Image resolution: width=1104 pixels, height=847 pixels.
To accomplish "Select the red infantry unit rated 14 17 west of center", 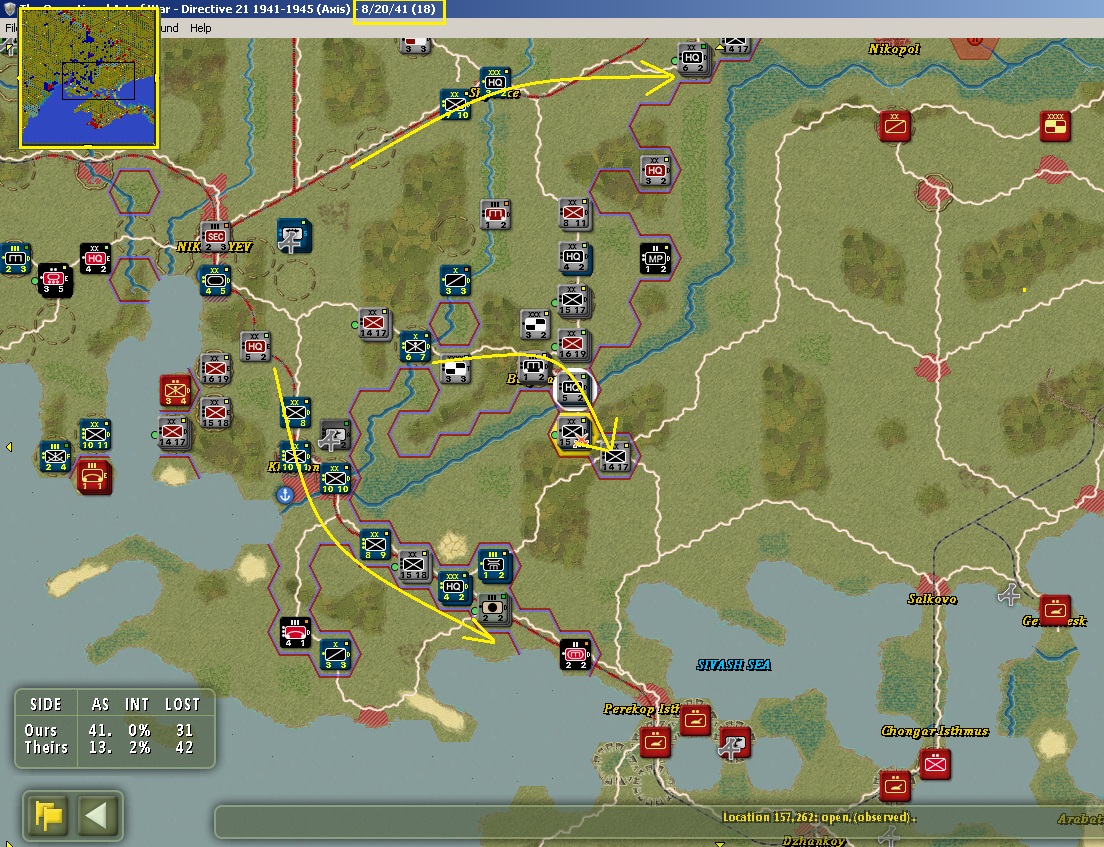I will pos(373,324).
